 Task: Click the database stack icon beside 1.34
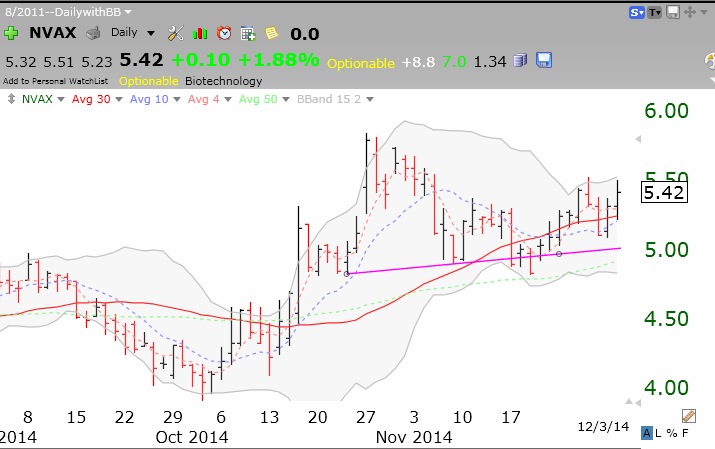tap(520, 60)
